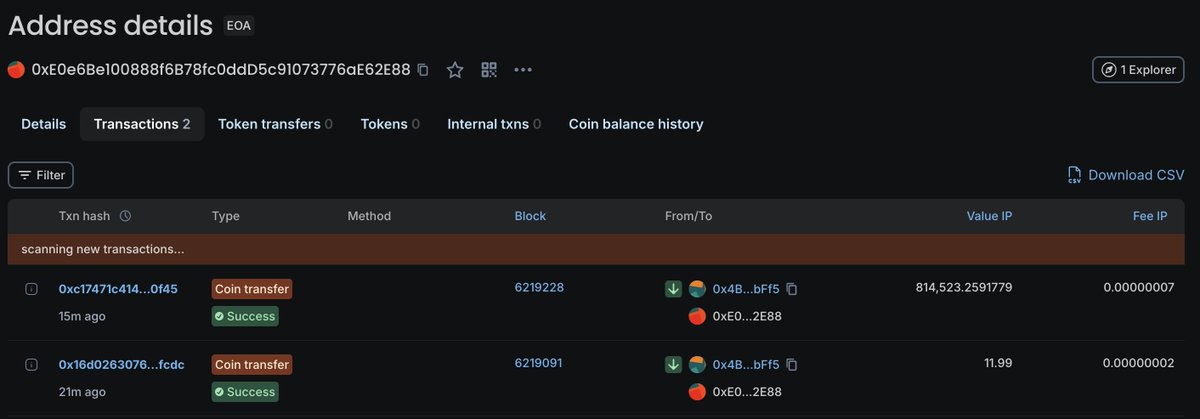The height and width of the screenshot is (419, 1200).
Task: Click the 15m ago timestamp
Action: [x=82, y=316]
